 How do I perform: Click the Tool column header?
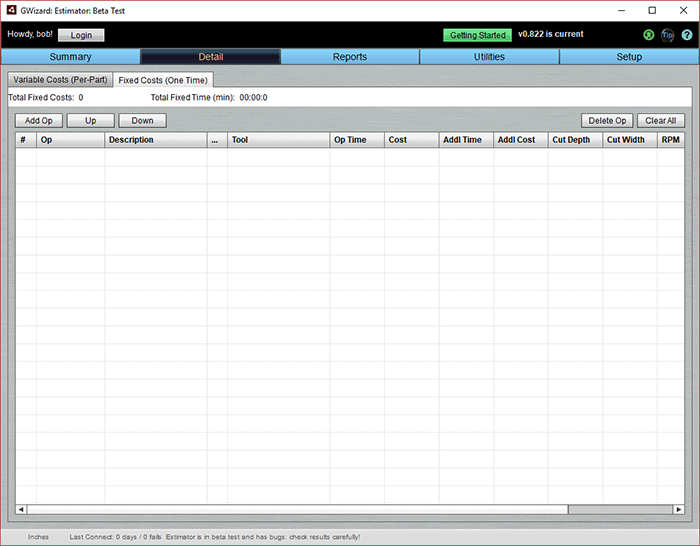[x=279, y=140]
